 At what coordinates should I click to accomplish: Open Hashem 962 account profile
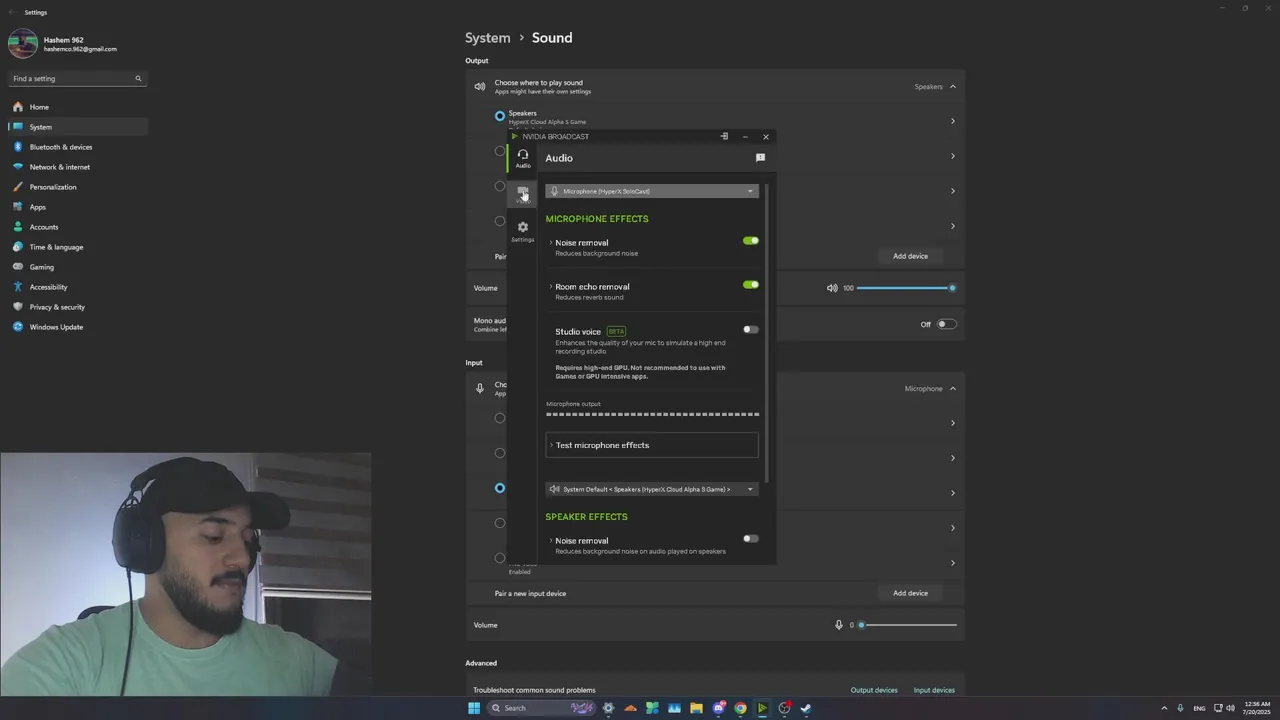point(63,44)
